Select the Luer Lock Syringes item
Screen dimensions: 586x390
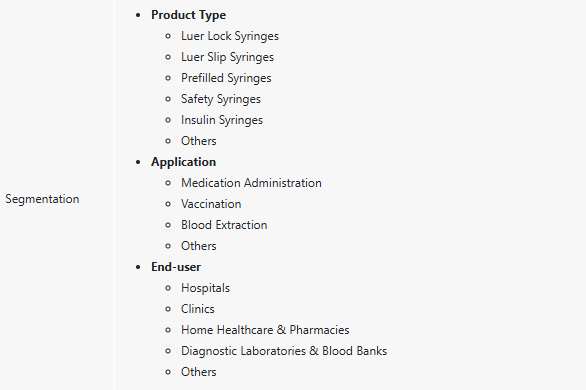[x=230, y=36]
